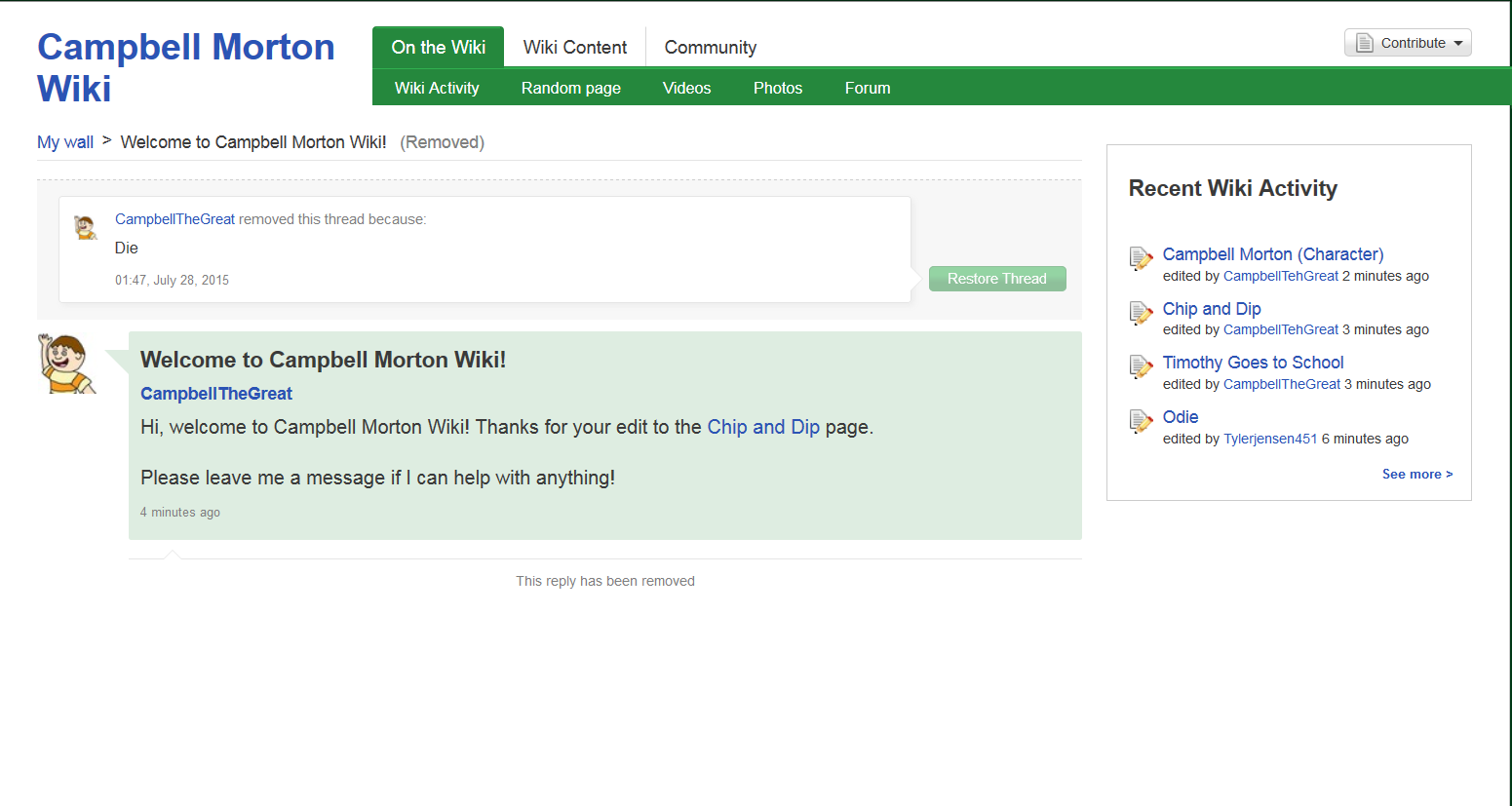Viewport: 1512px width, 806px height.
Task: Open the large waving avatar of CampbellTheGreat
Action: point(67,363)
